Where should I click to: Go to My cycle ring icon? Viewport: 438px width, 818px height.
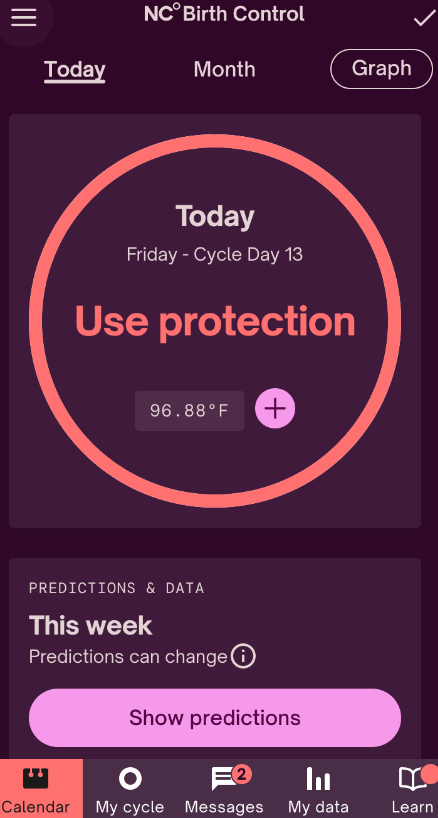click(130, 779)
